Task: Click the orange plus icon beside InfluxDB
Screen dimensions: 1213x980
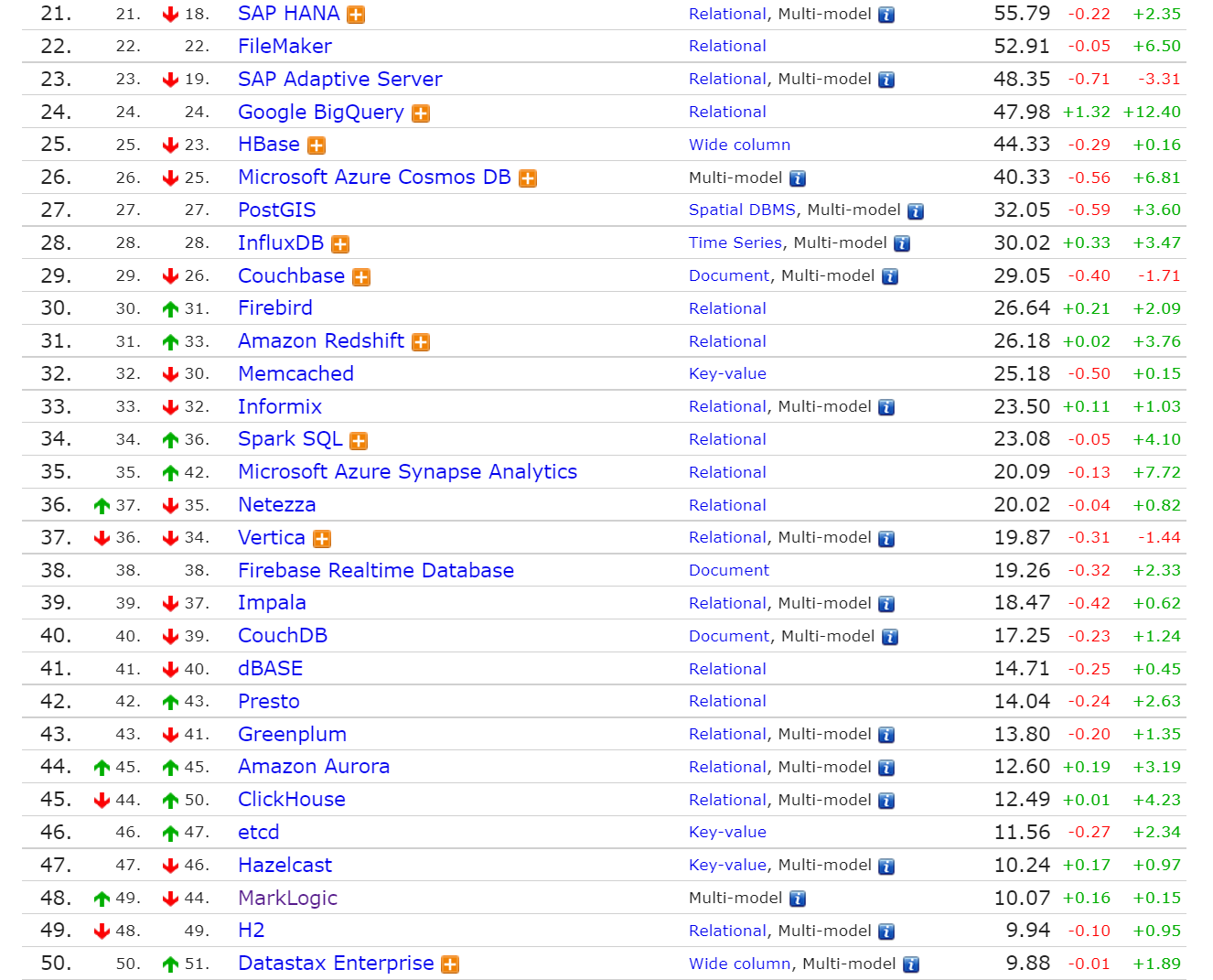Action: (340, 244)
